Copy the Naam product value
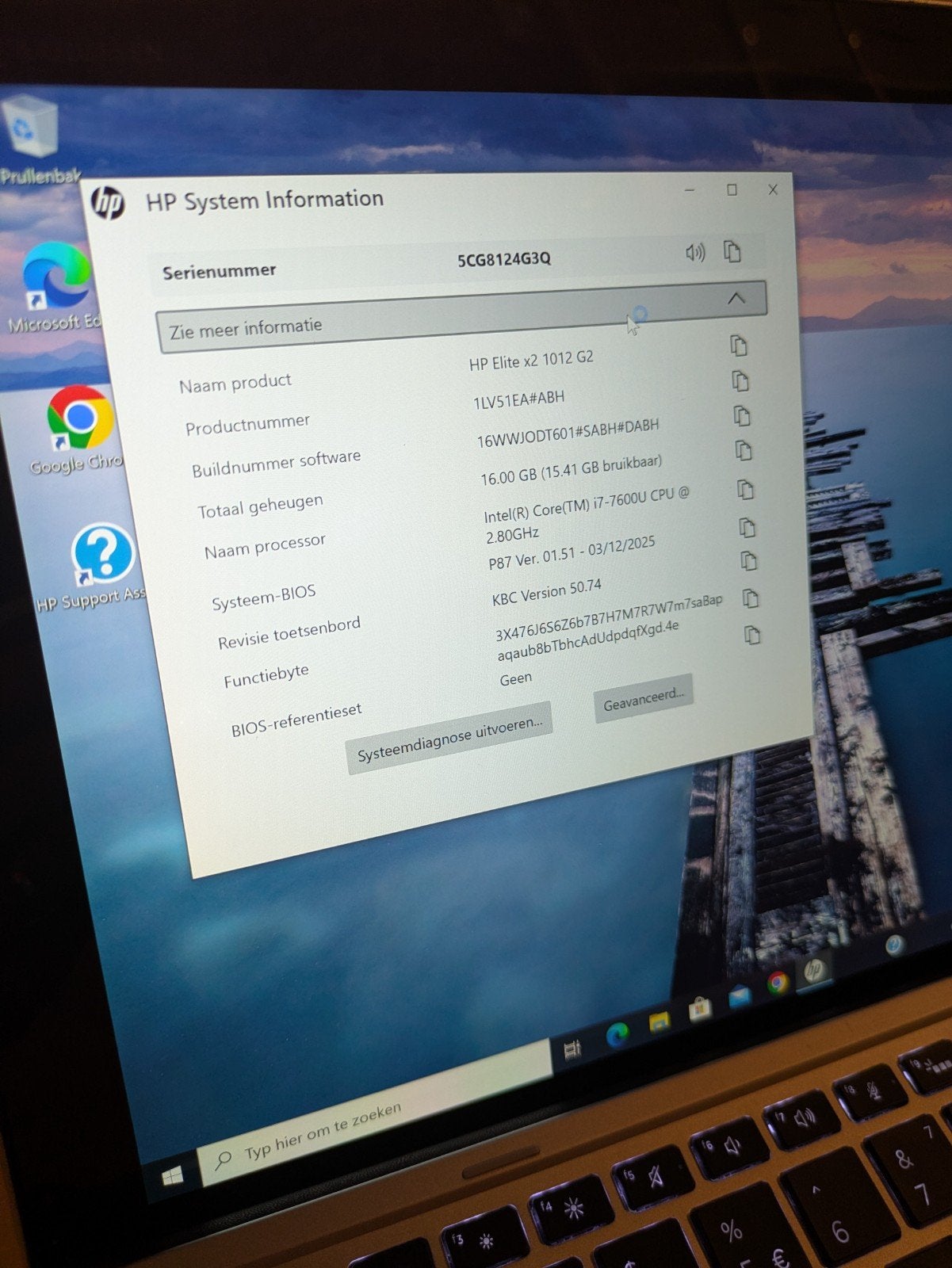 click(739, 346)
